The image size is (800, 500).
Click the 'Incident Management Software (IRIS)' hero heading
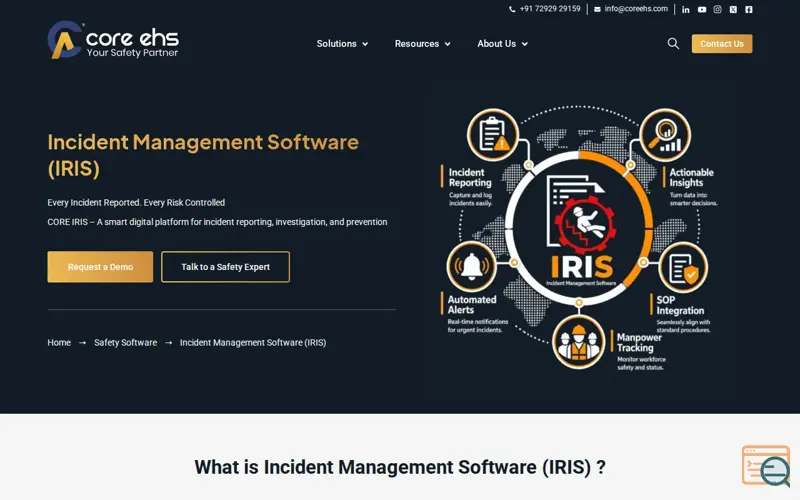(x=203, y=155)
